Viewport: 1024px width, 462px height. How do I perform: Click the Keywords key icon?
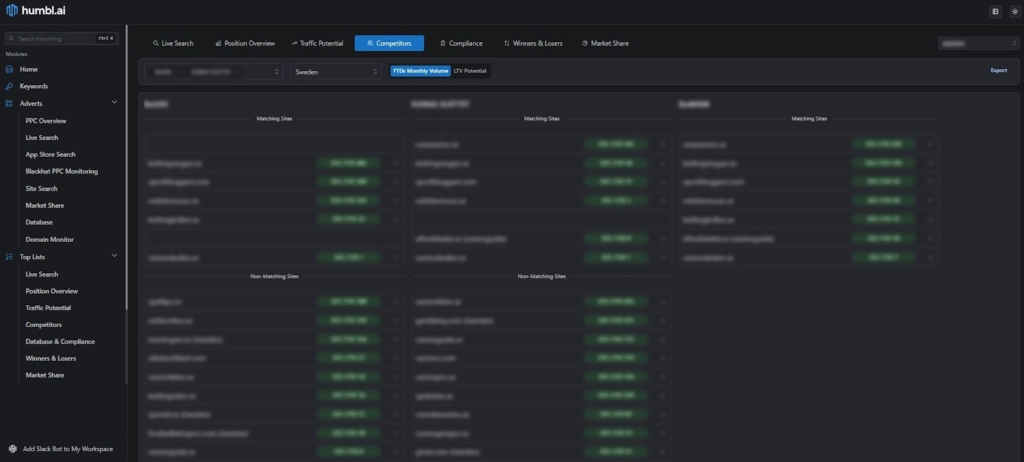tap(10, 86)
